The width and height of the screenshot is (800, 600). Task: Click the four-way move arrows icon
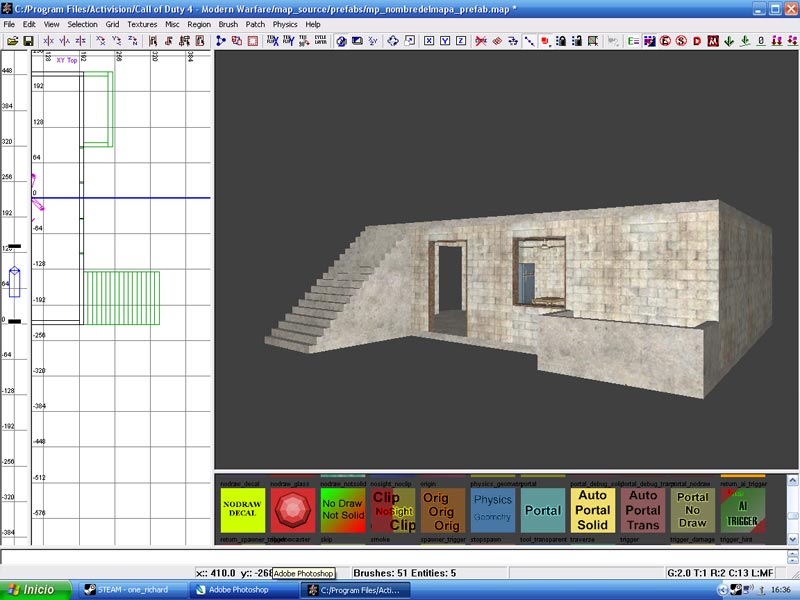pyautogui.click(x=393, y=41)
